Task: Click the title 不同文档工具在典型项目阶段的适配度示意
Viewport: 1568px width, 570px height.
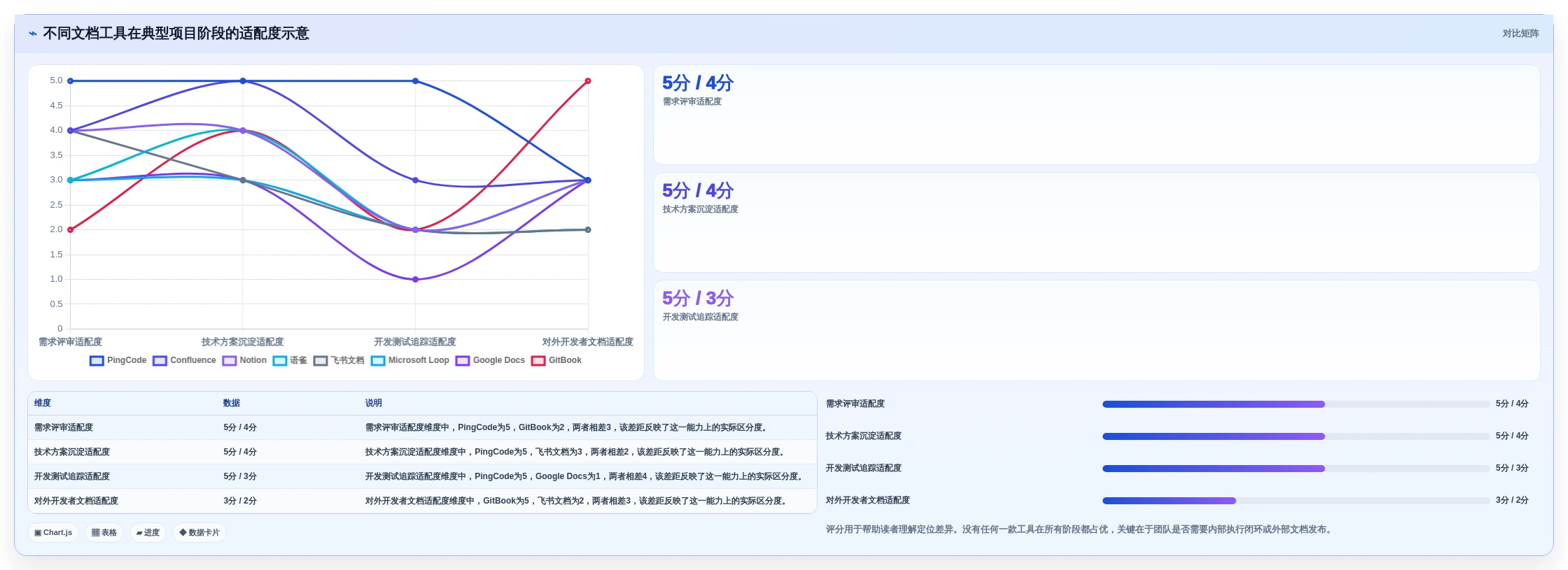Action: pyautogui.click(x=176, y=34)
